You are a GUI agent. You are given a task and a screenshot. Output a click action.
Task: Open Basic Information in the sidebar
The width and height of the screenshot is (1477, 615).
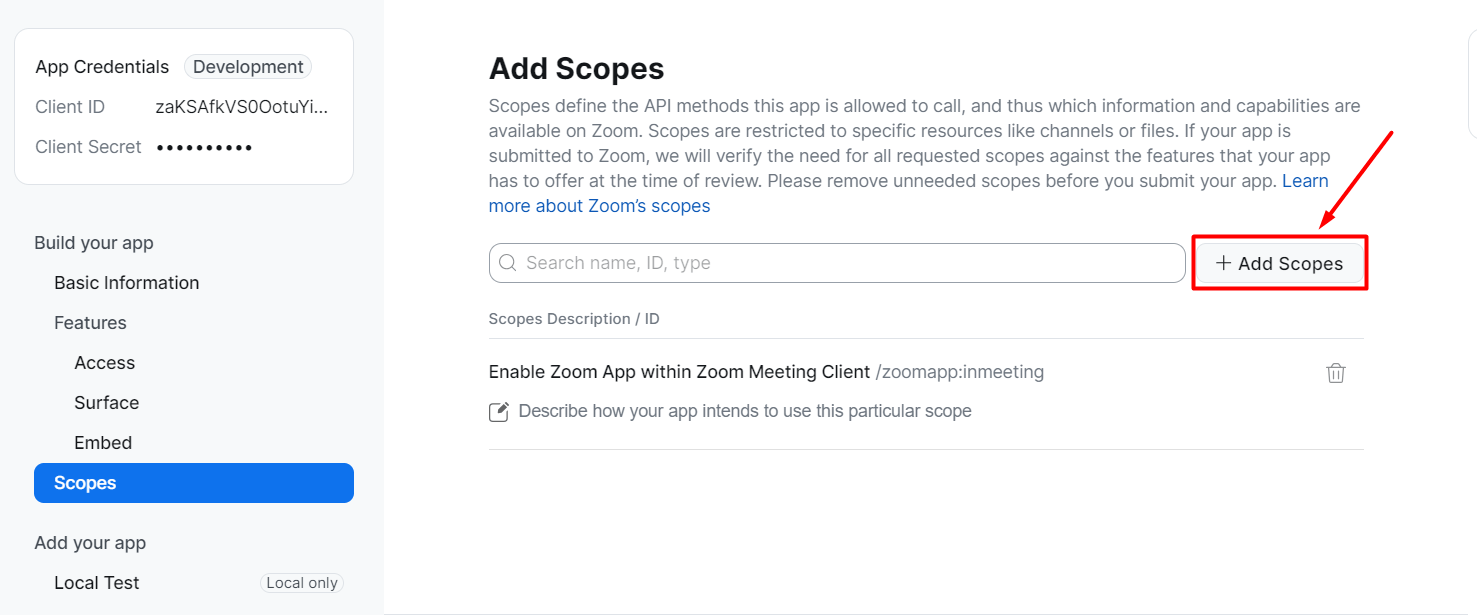[x=126, y=282]
